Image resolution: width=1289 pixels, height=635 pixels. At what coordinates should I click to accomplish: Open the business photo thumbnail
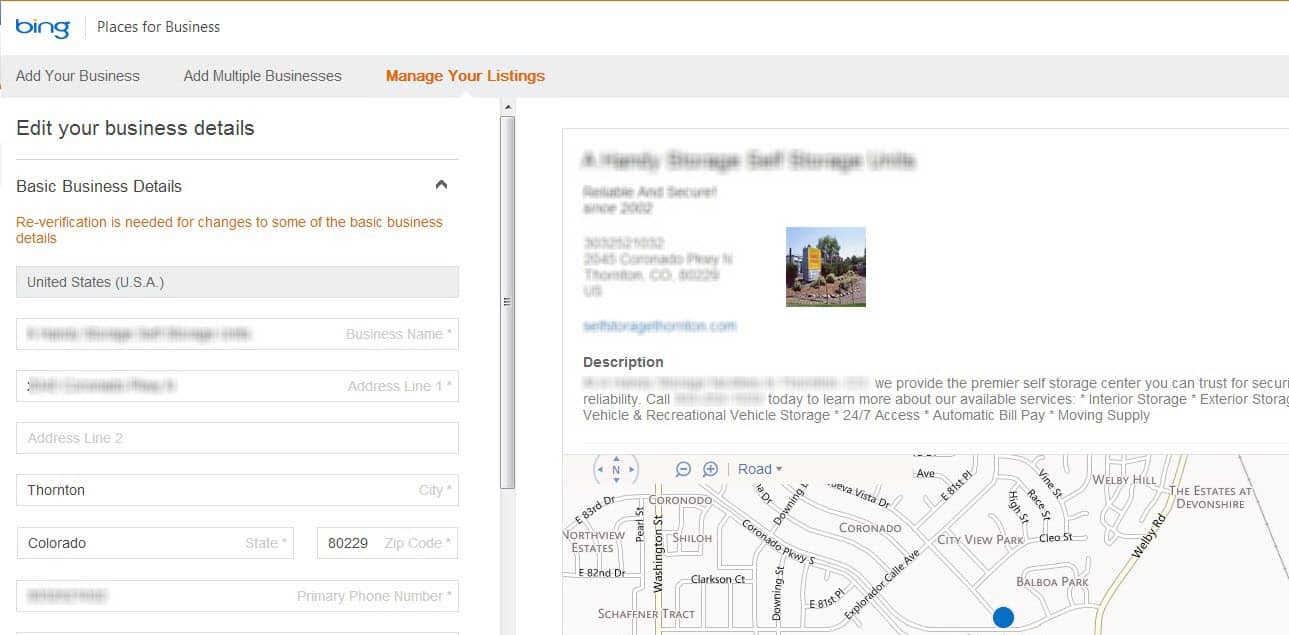point(826,266)
